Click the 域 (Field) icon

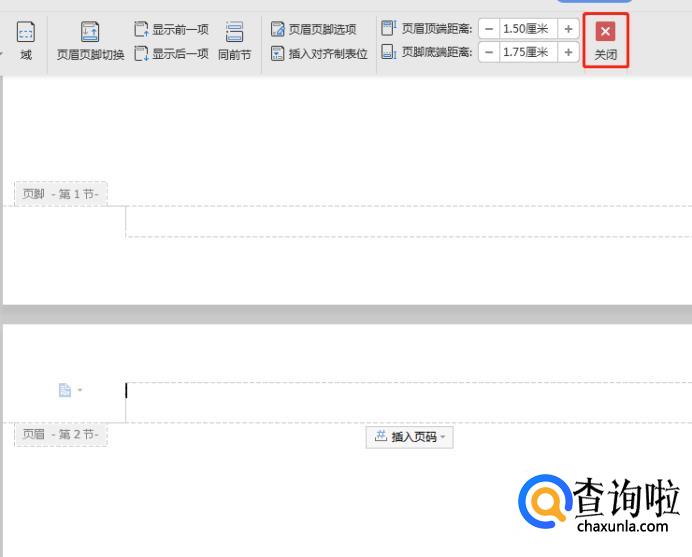coord(26,41)
